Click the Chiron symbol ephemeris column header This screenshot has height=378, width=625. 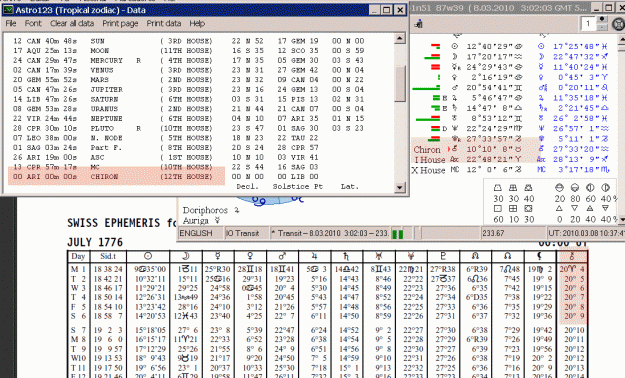pos(572,256)
